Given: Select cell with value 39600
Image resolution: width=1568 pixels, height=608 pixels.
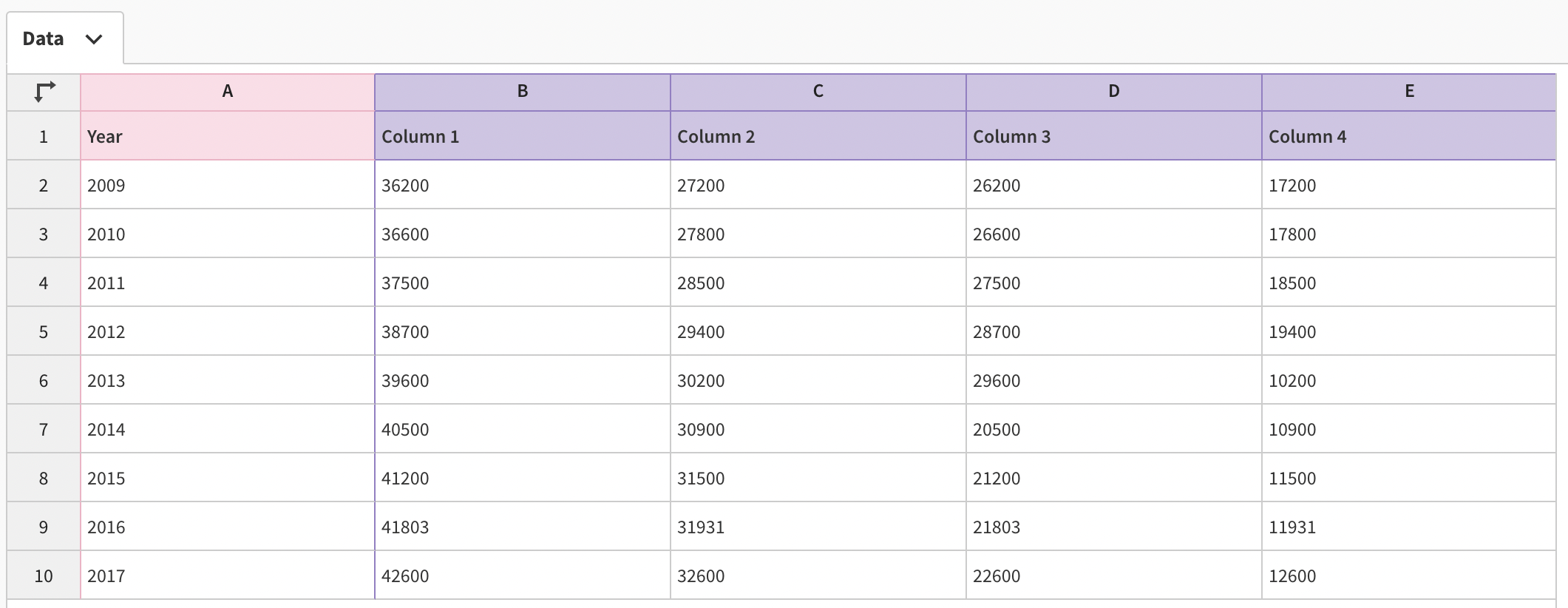Looking at the screenshot, I should [x=523, y=380].
